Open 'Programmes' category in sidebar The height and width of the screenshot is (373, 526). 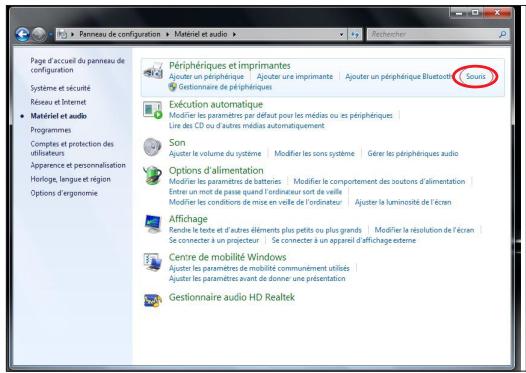coord(51,130)
